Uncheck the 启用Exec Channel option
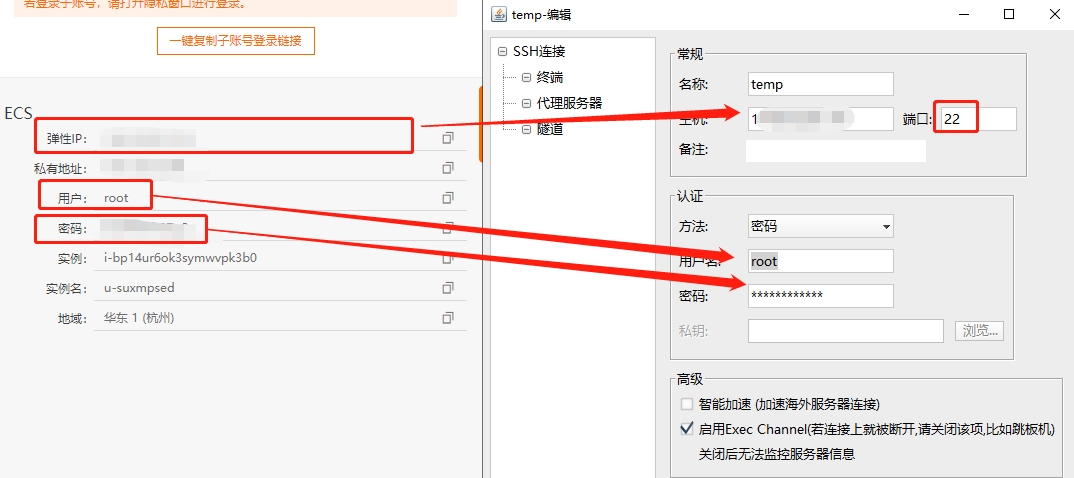 [x=687, y=429]
